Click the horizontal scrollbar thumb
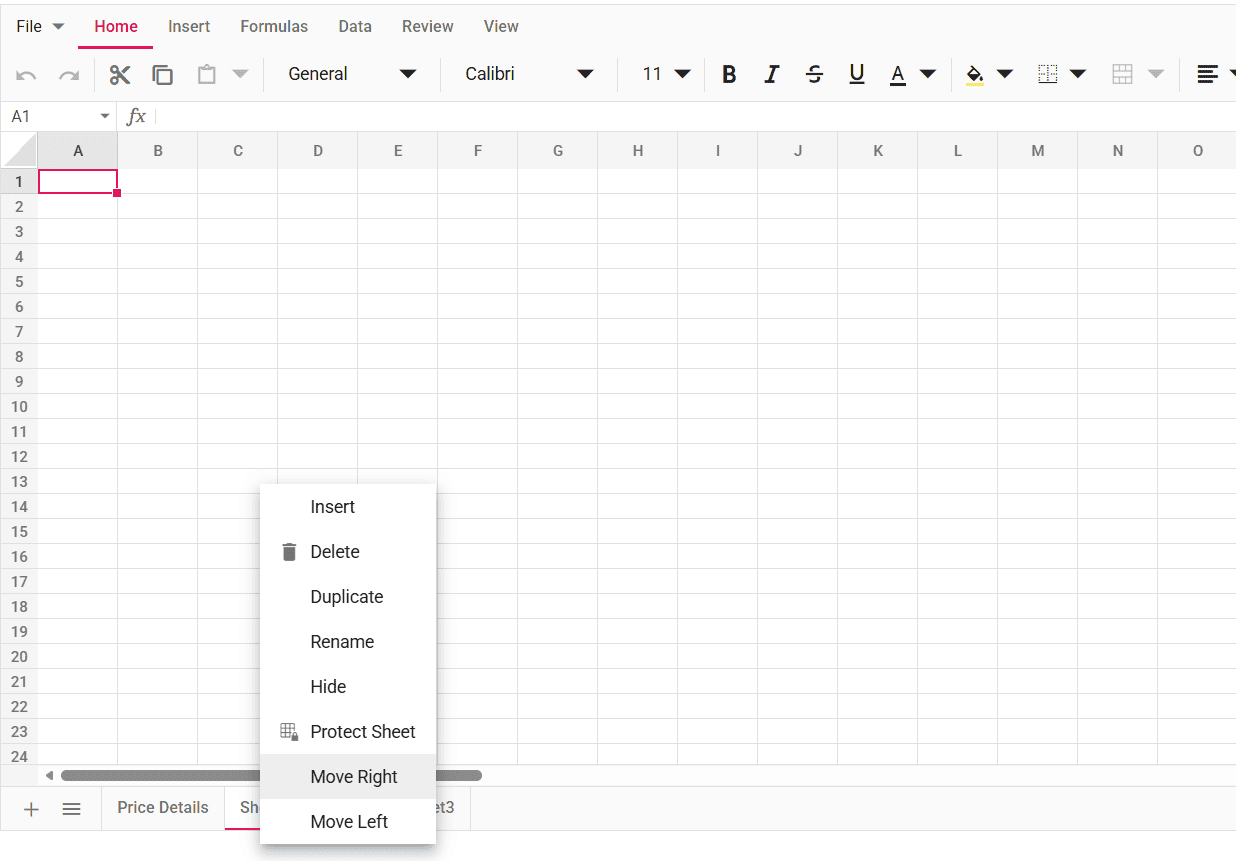Viewport: 1236px width, 861px height. 271,776
